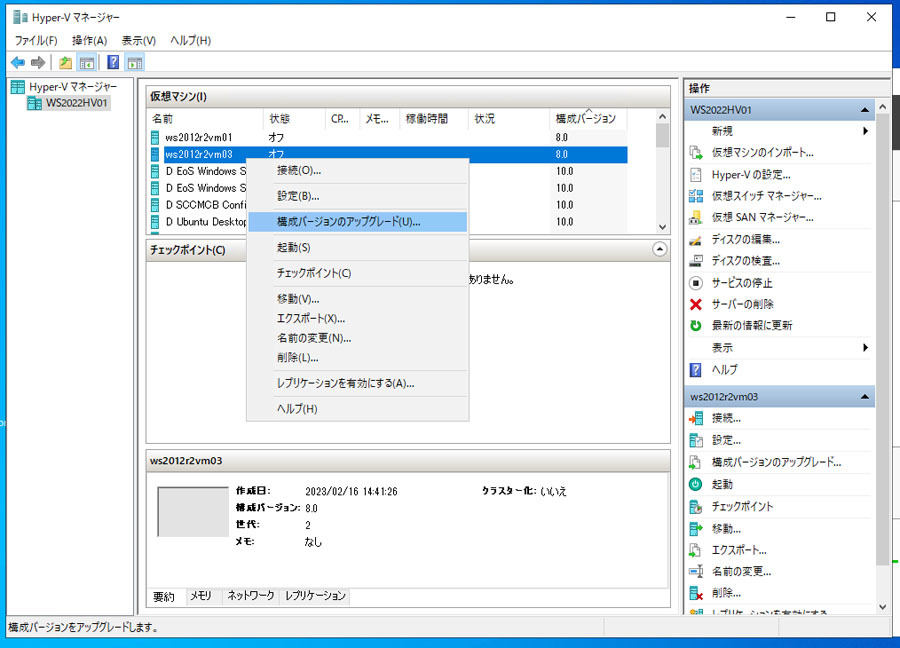Click the エクスポート icon in actions pane
This screenshot has height=648, width=900.
(x=696, y=550)
